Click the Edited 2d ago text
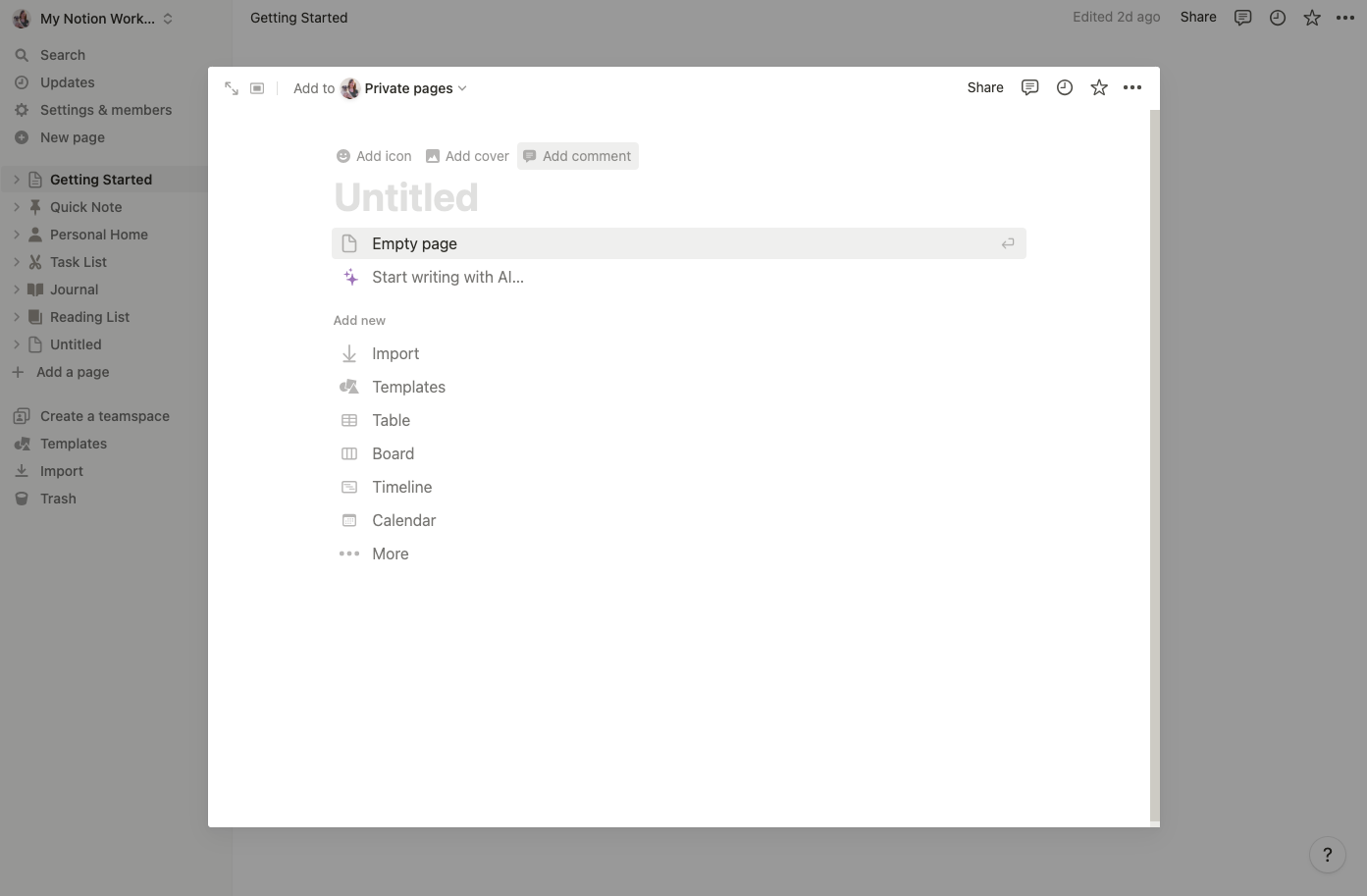1367x896 pixels. [1116, 17]
